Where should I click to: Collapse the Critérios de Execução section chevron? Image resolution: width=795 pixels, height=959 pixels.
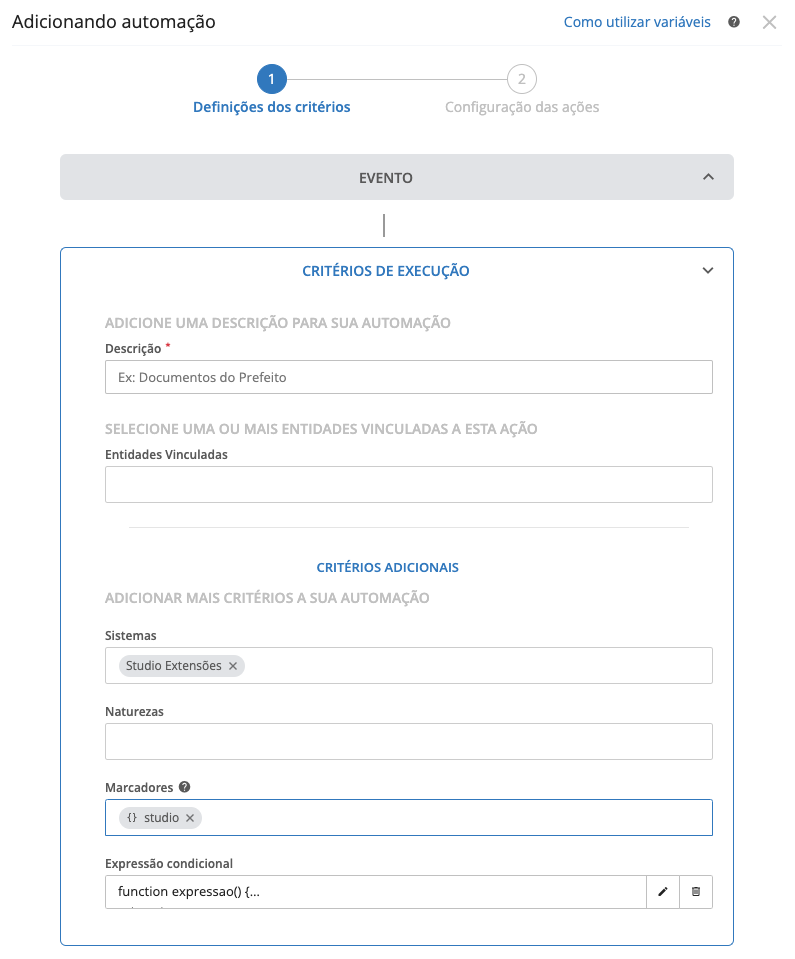coord(708,271)
